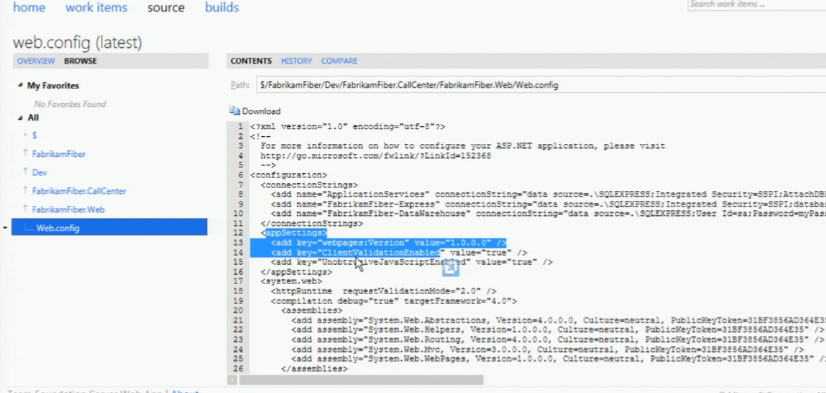This screenshot has width=826, height=393.
Task: Click left arrow of horizontal scrollbar
Action: pyautogui.click(x=232, y=379)
